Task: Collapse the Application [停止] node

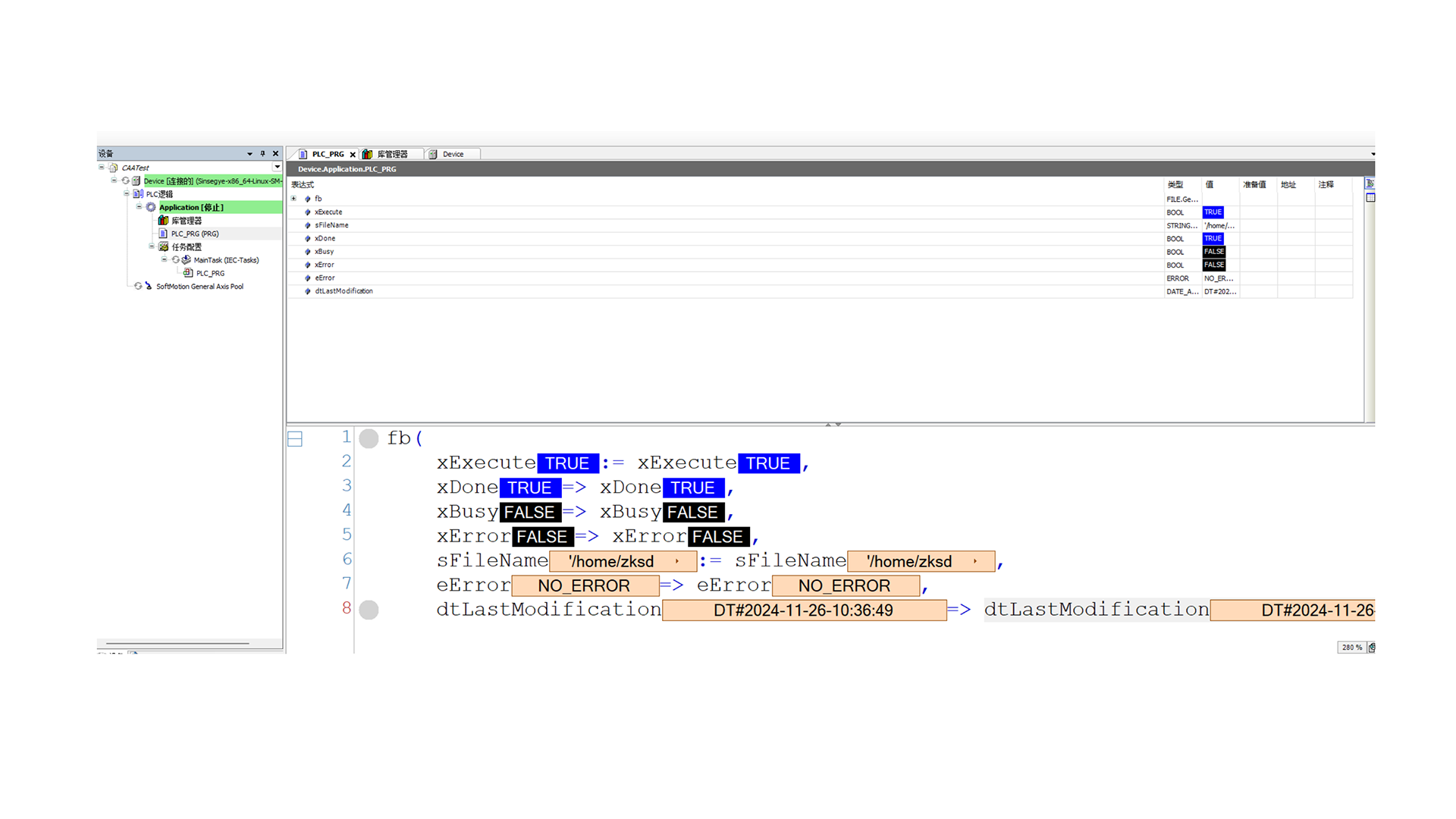Action: [x=139, y=207]
